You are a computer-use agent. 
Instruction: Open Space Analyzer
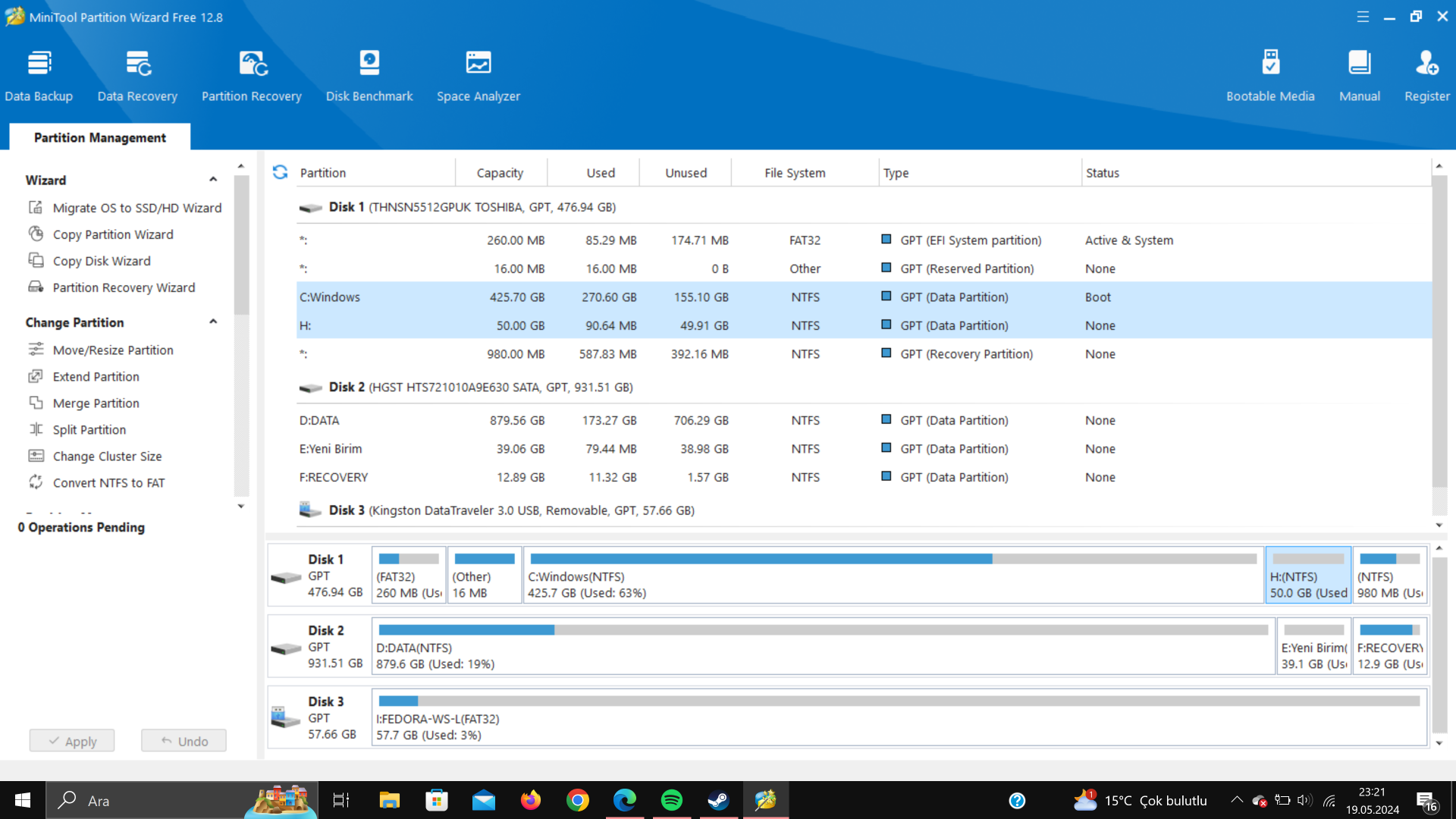click(479, 74)
